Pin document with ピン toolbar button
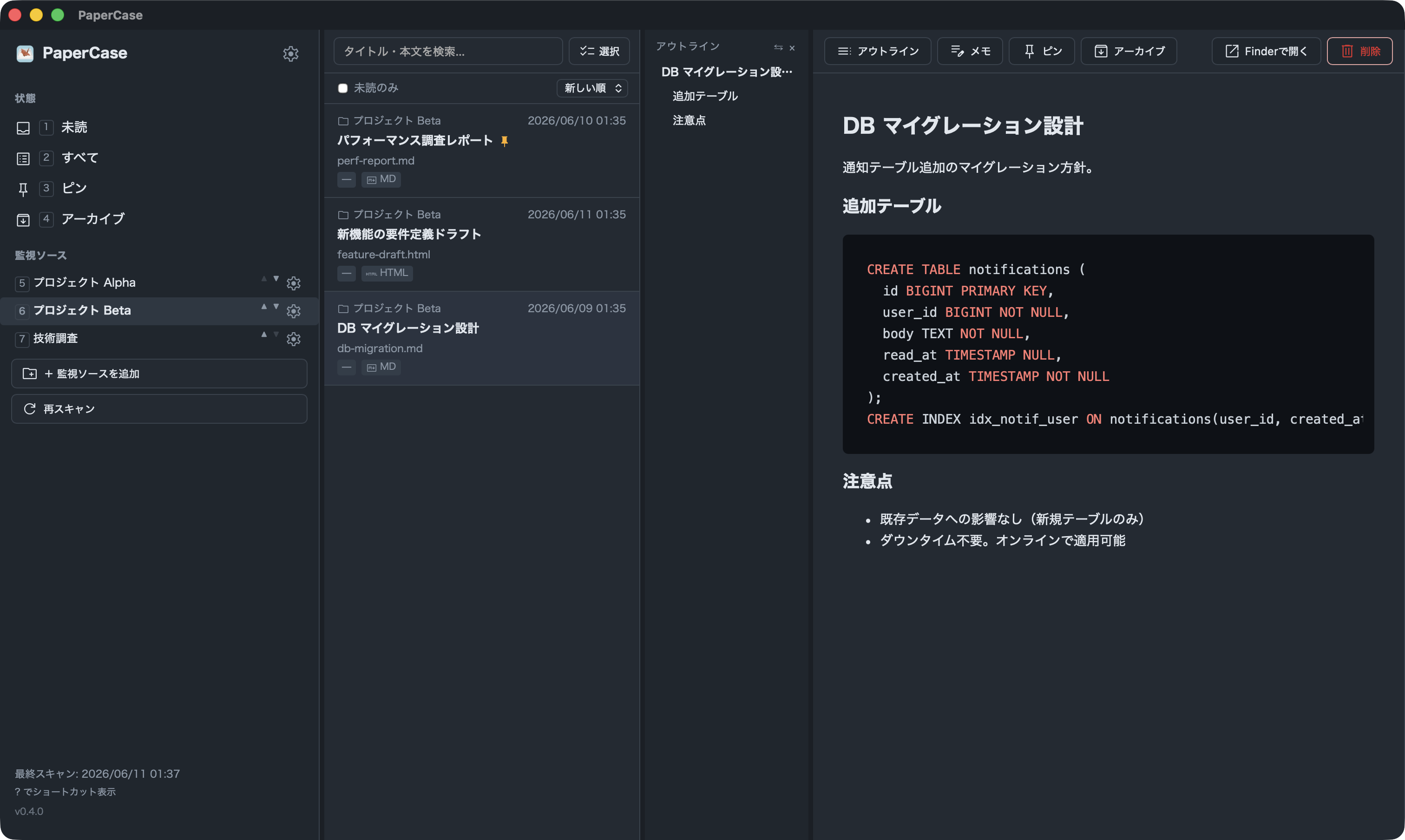The width and height of the screenshot is (1405, 840). tap(1042, 51)
